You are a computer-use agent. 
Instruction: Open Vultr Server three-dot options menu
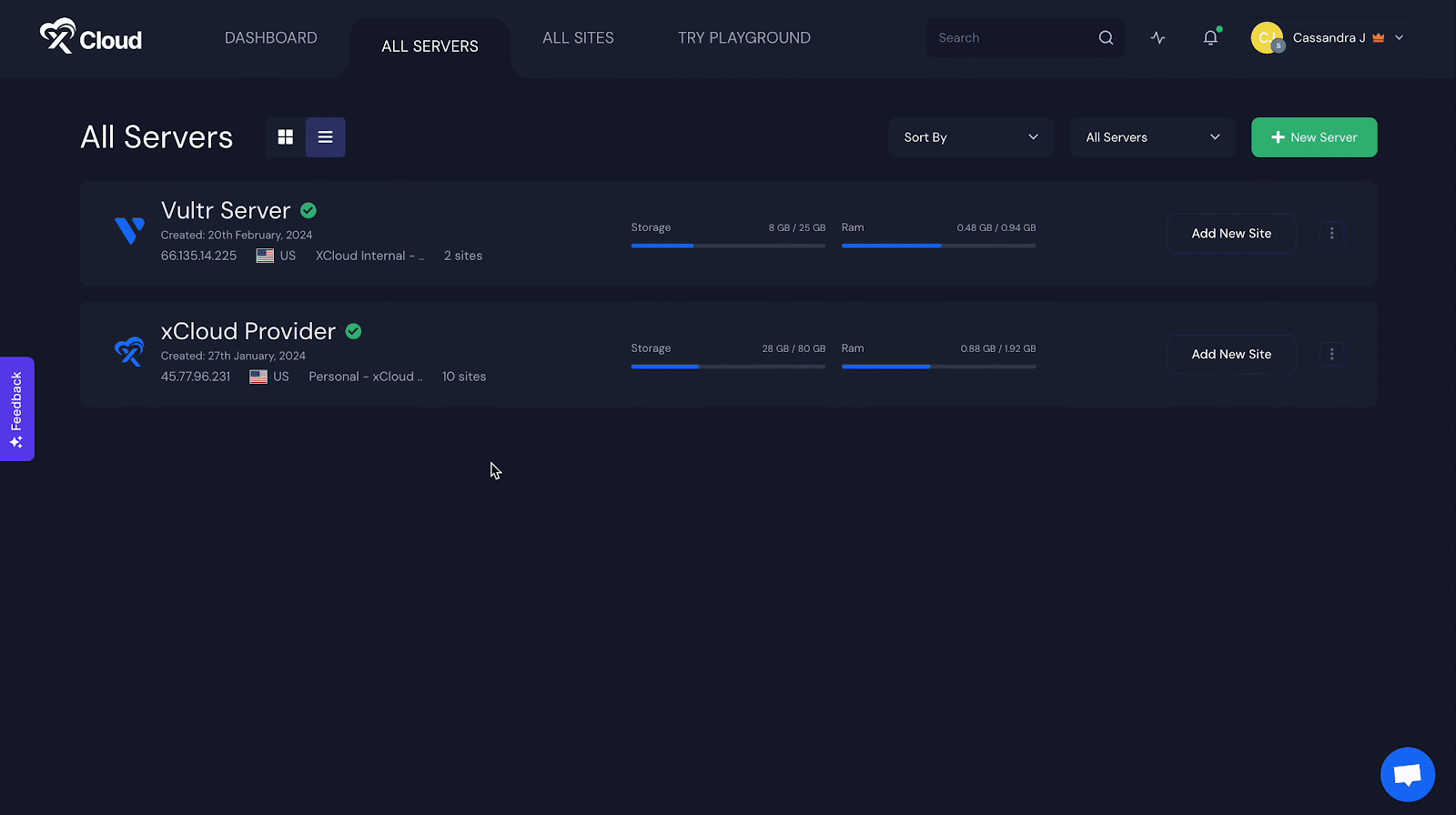(1331, 234)
